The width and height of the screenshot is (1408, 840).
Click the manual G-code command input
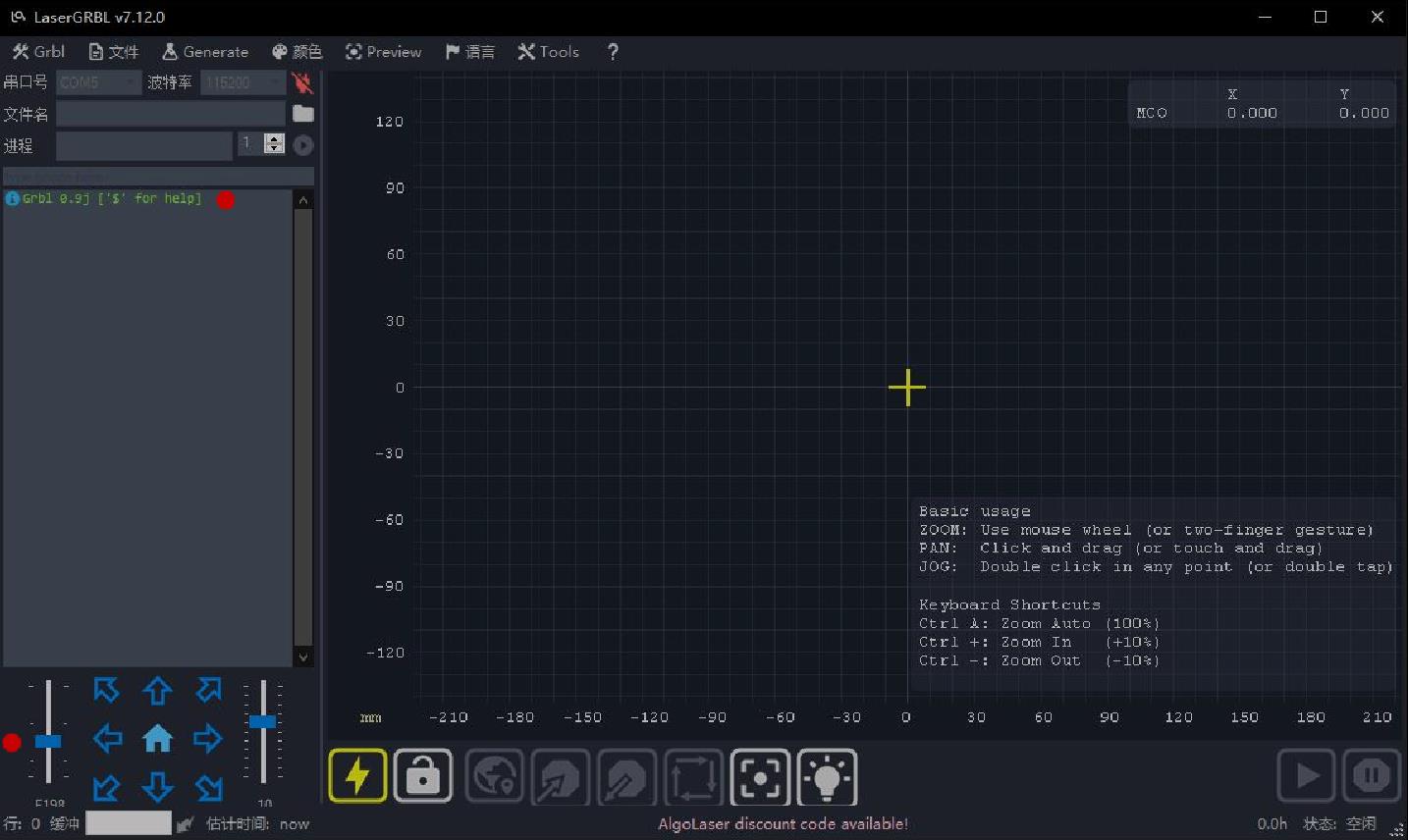(x=158, y=176)
